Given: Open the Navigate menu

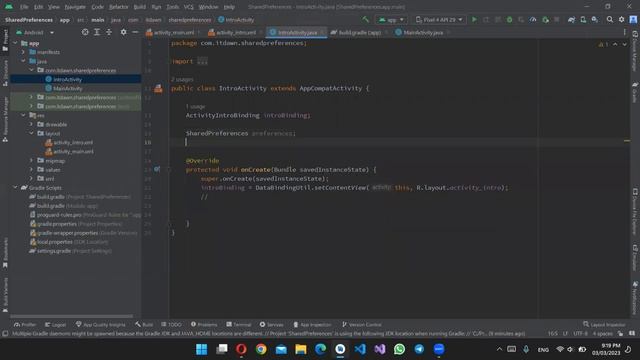Looking at the screenshot, I should (x=75, y=7).
